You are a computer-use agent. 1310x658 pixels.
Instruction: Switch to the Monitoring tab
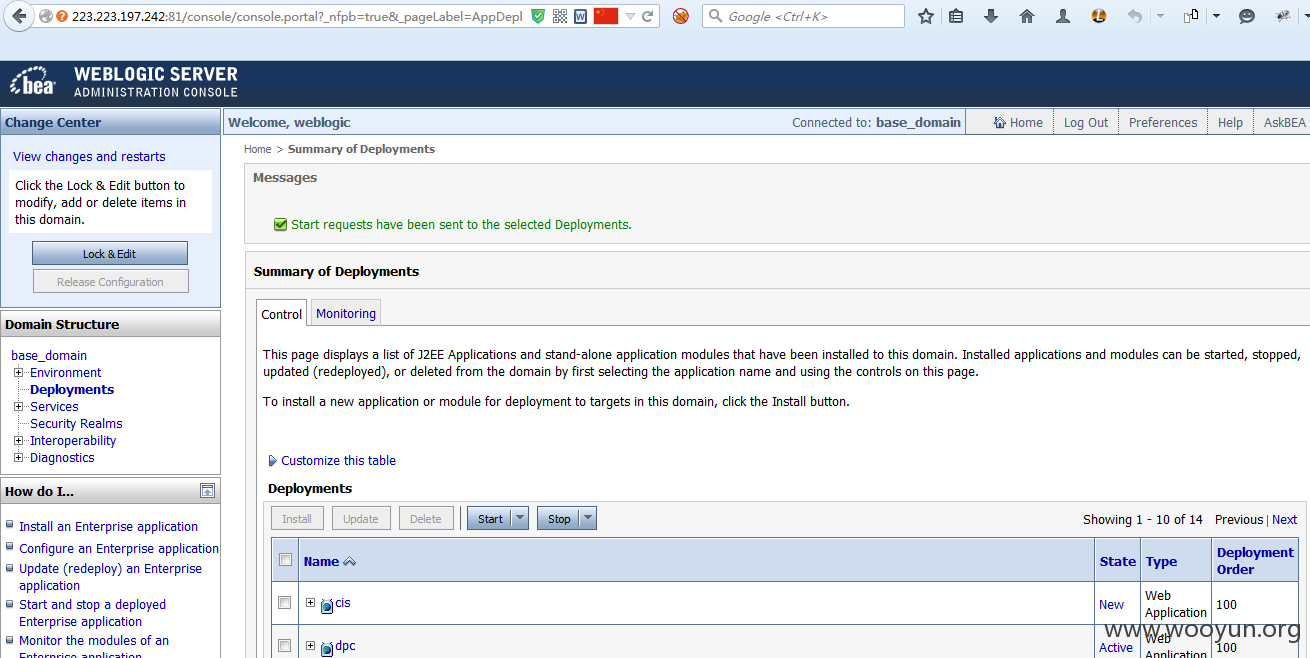[x=346, y=313]
